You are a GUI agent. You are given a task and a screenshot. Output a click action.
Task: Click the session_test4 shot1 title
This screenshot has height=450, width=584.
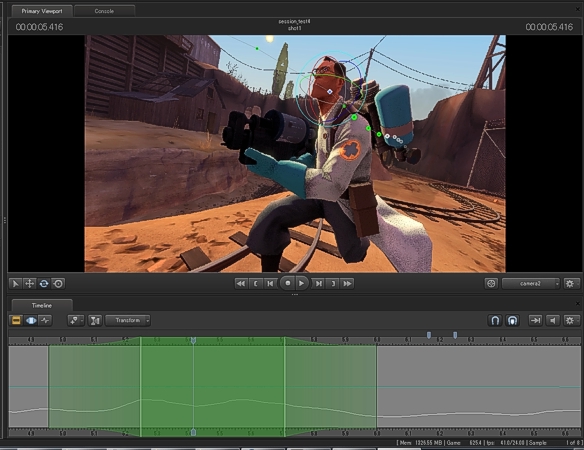(x=294, y=25)
